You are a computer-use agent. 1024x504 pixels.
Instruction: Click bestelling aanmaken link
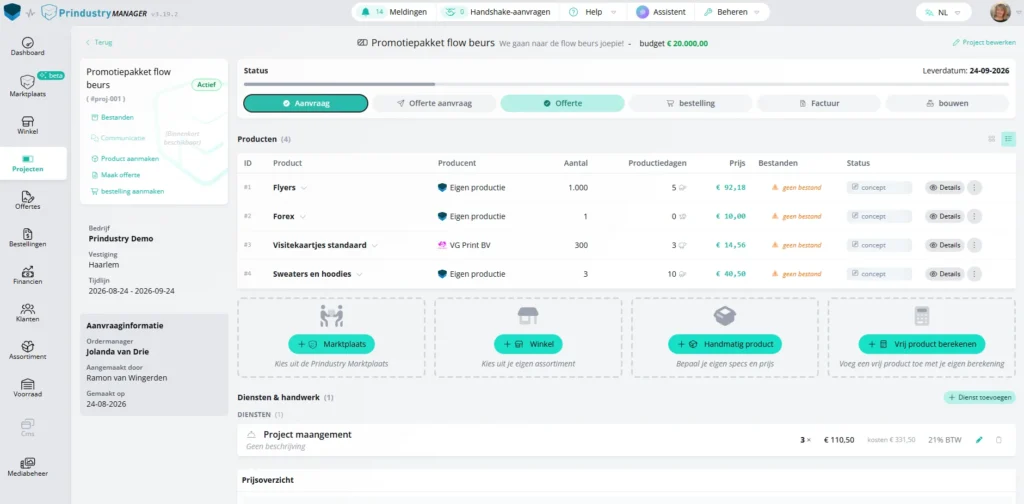(127, 191)
